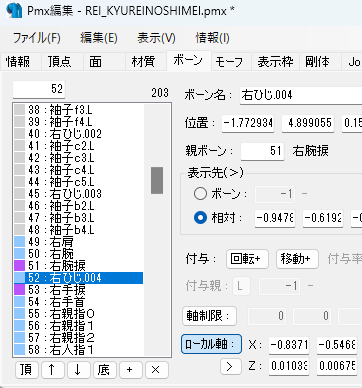
Task: Select bone 45 : 右ひじ.003
Action: coord(79,194)
